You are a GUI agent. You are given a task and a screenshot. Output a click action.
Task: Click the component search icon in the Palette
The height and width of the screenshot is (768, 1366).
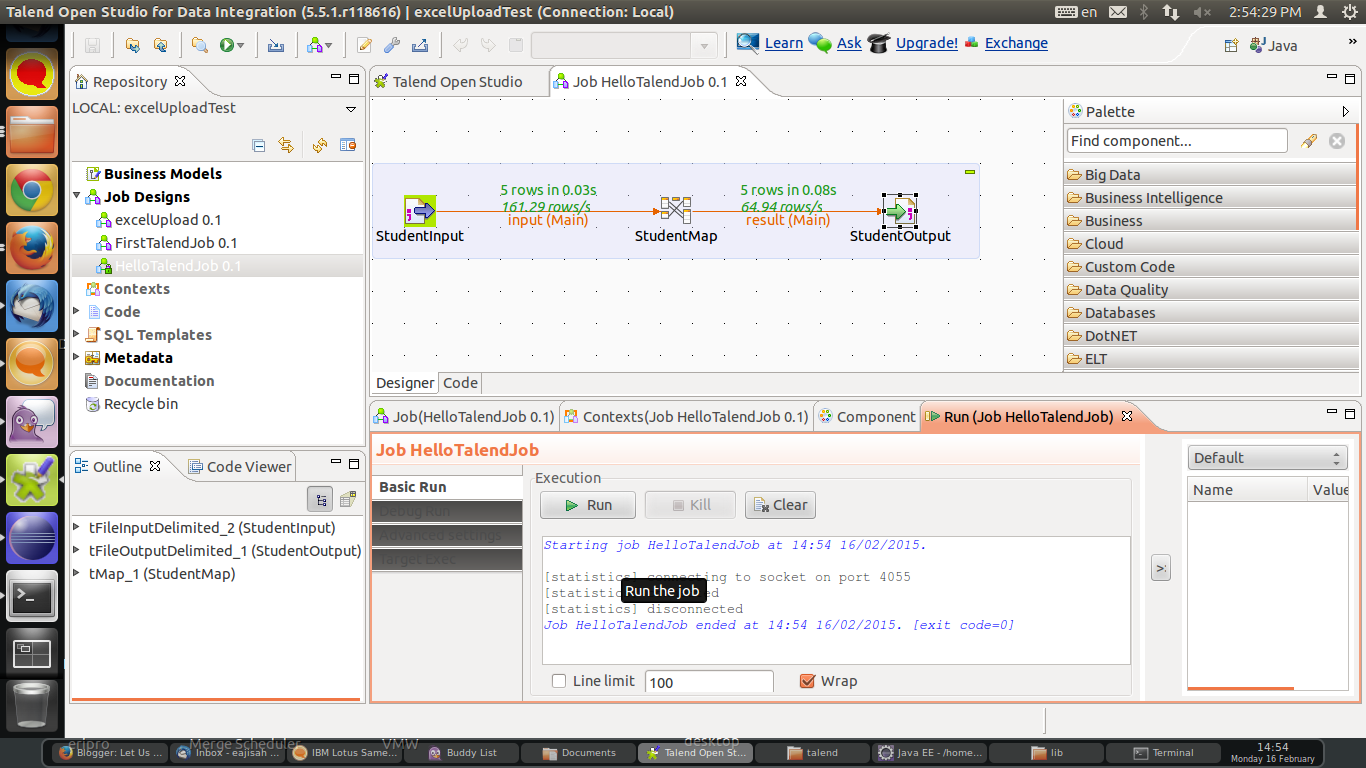(1309, 140)
